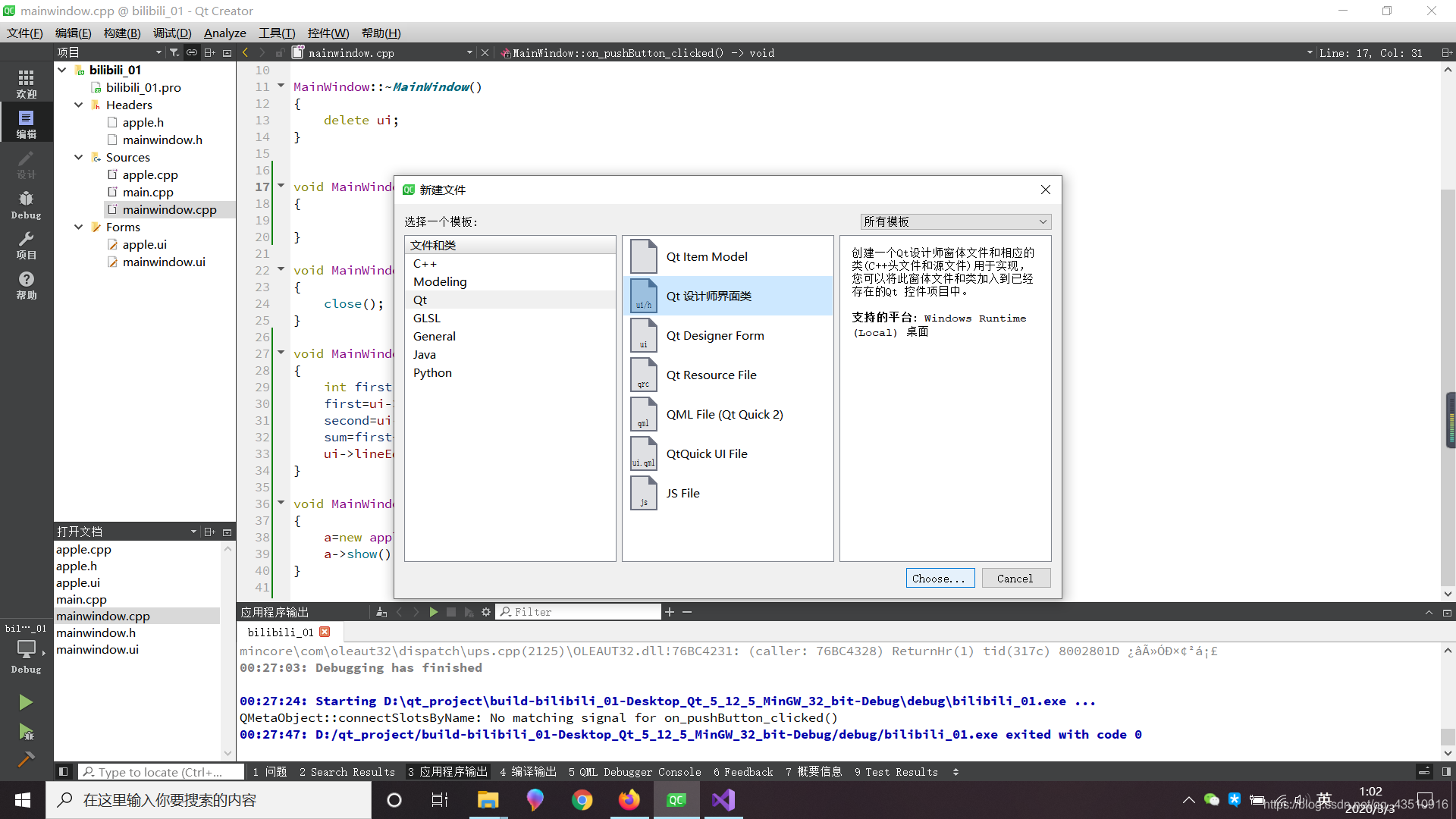This screenshot has width=1456, height=819.
Task: Toggle the left sidebar button in the status bar
Action: pyautogui.click(x=64, y=772)
